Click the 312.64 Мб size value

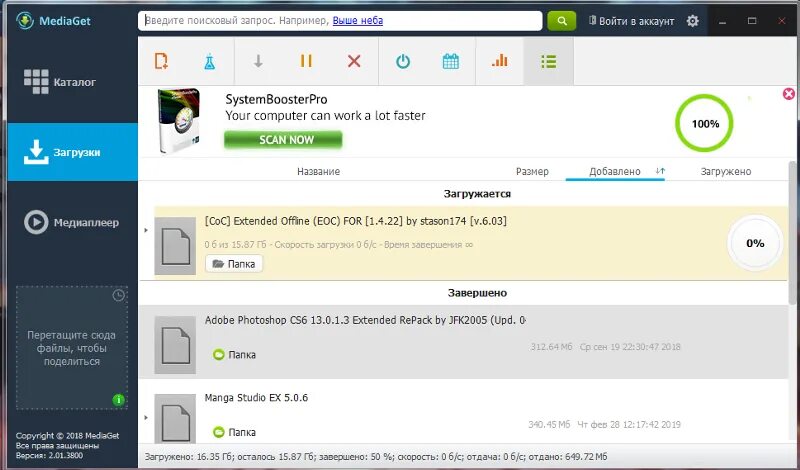pos(551,347)
